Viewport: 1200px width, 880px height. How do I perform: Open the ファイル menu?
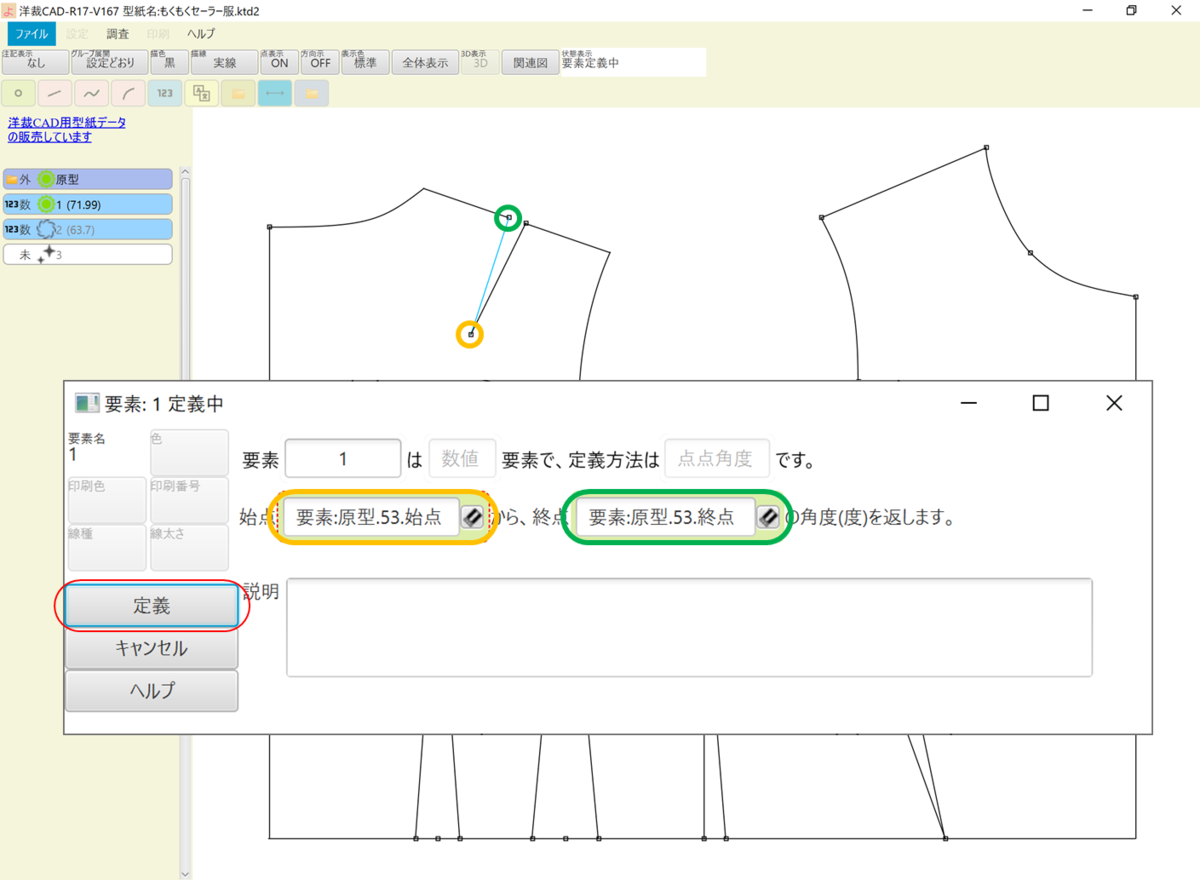click(31, 33)
